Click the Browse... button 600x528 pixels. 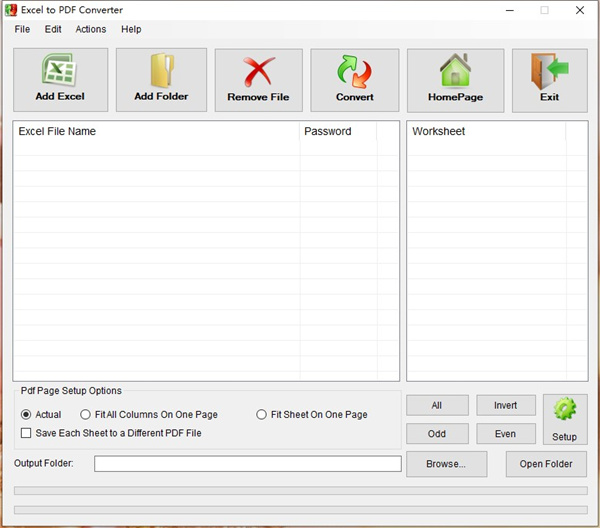click(x=447, y=464)
